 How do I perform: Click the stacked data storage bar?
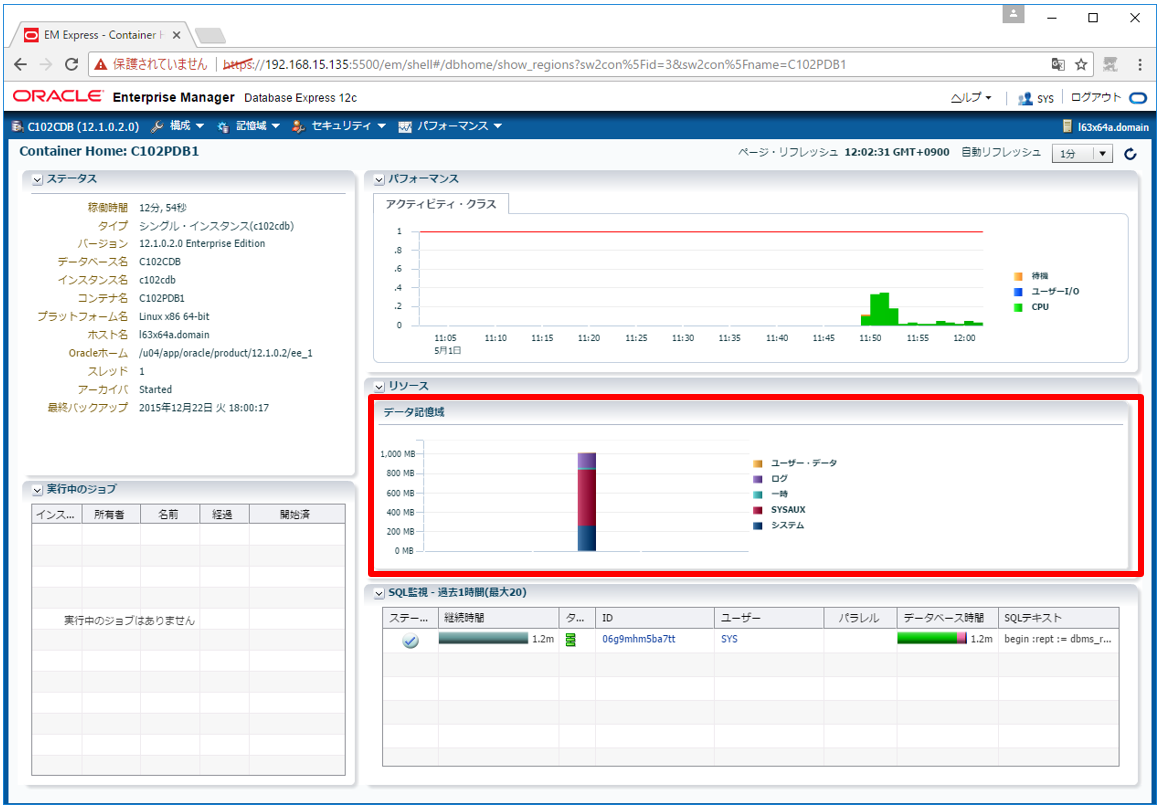(587, 502)
